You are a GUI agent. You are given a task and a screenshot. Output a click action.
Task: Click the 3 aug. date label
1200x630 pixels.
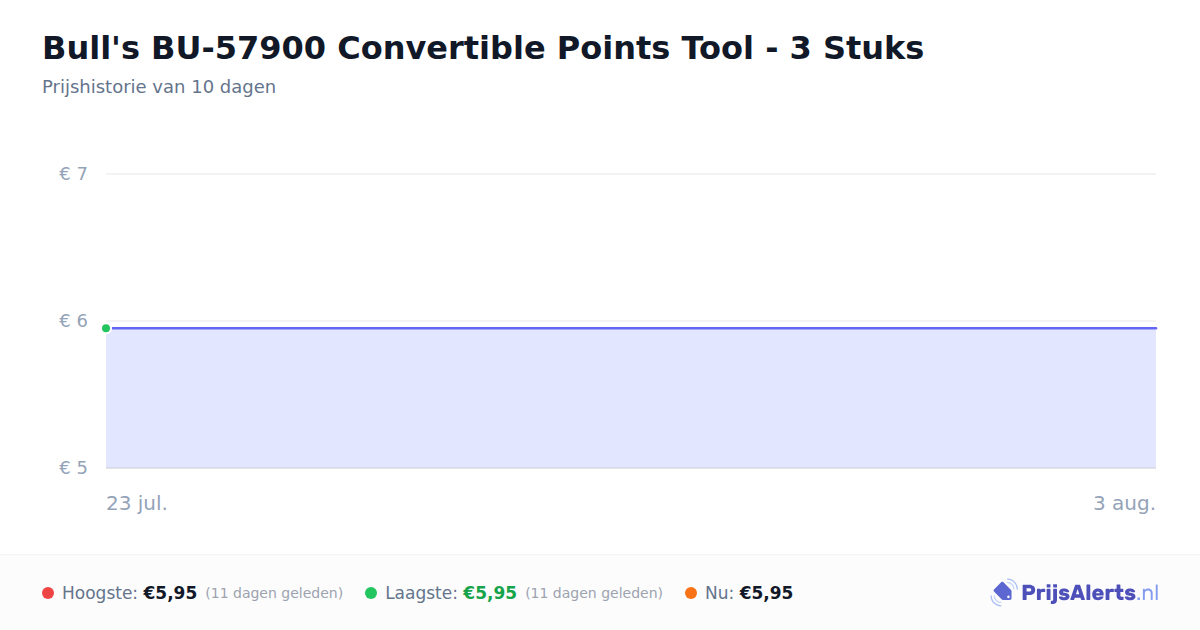1124,503
